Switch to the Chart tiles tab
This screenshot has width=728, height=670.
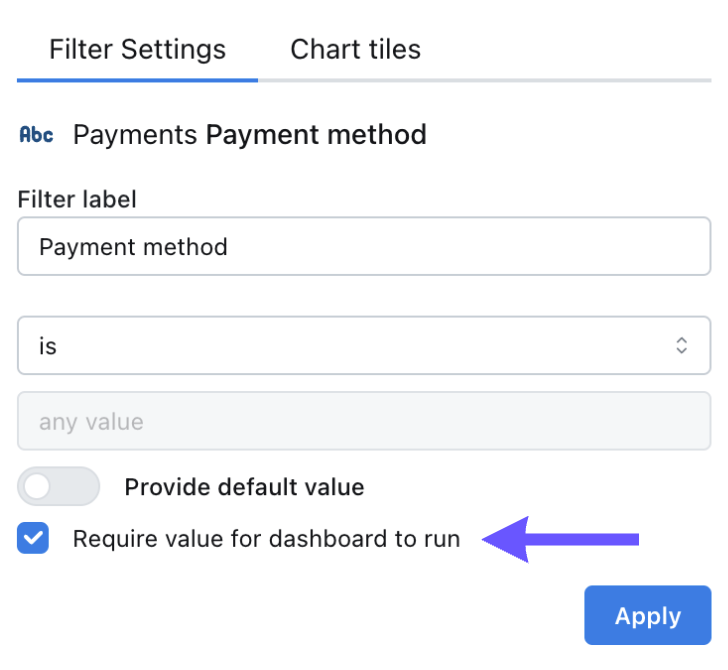tap(355, 49)
